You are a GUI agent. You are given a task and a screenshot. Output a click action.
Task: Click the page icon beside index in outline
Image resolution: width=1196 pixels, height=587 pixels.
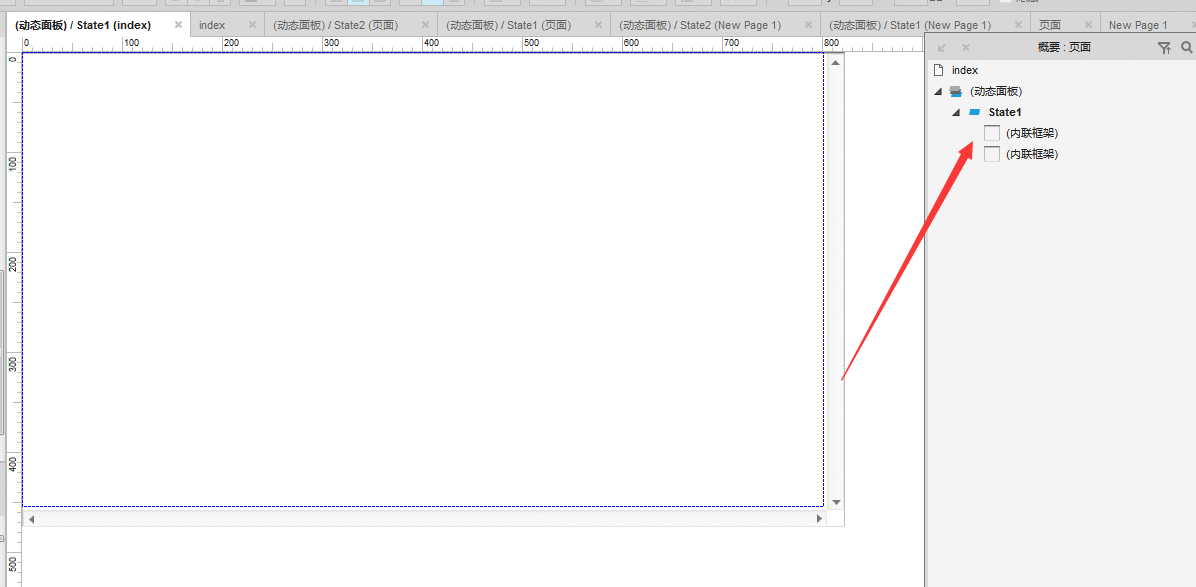939,69
